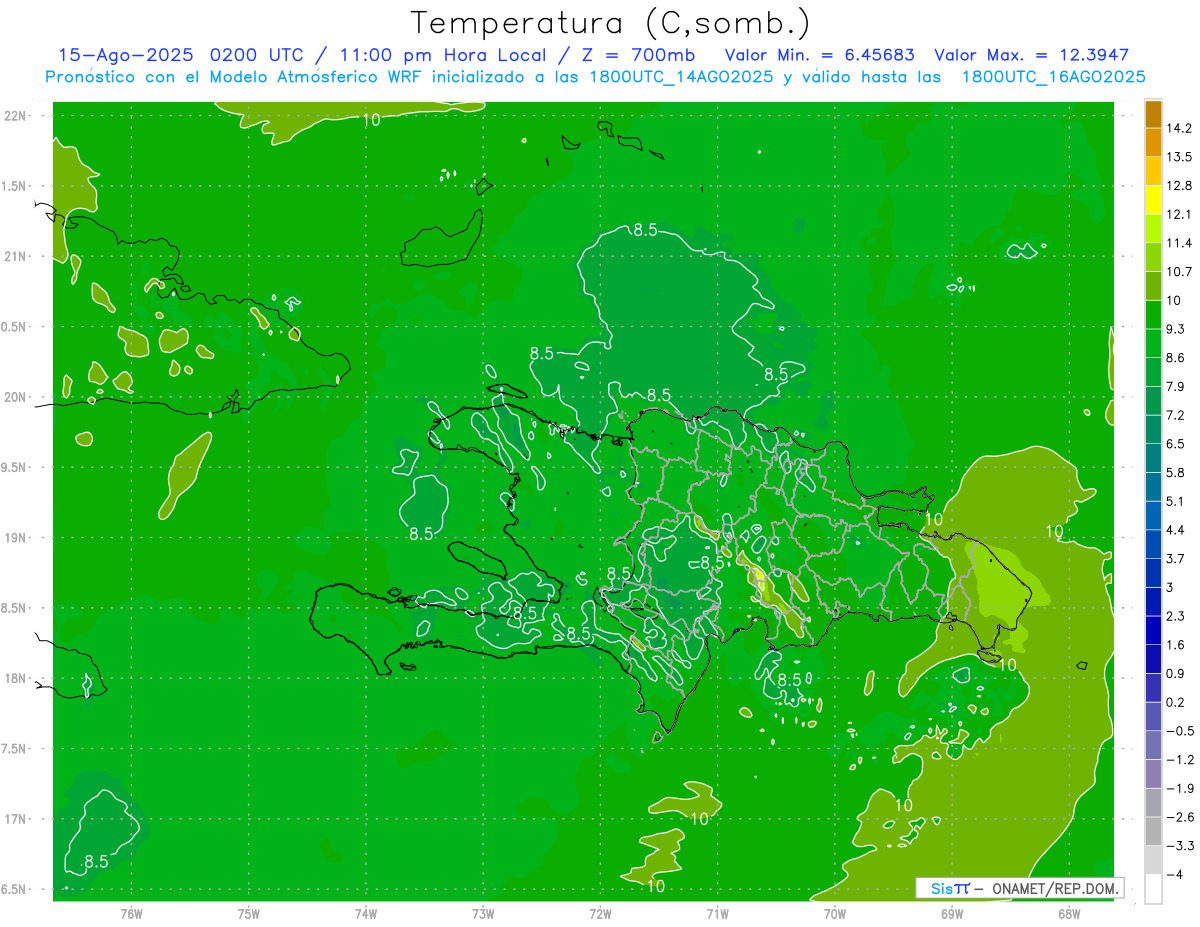Click the legend value '7.9'
The image size is (1200, 927).
click(1177, 386)
